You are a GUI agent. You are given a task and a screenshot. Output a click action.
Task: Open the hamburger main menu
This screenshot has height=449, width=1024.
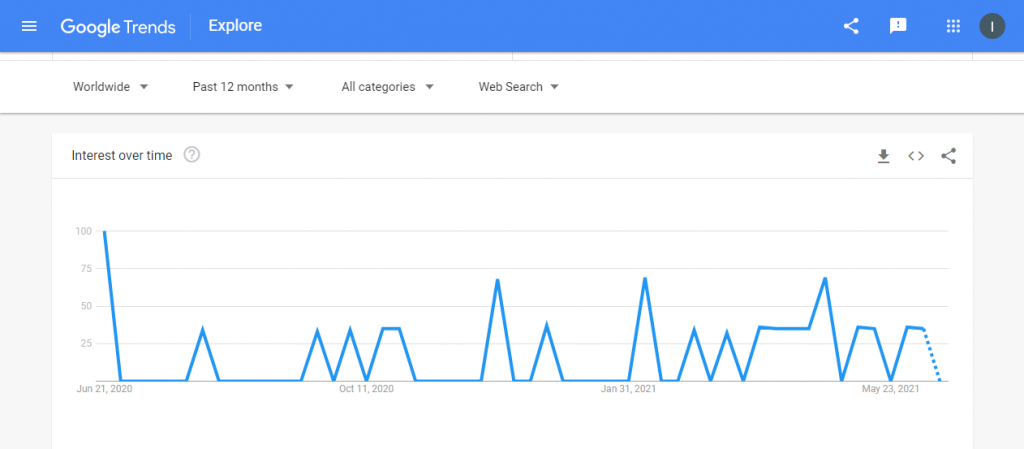point(29,26)
